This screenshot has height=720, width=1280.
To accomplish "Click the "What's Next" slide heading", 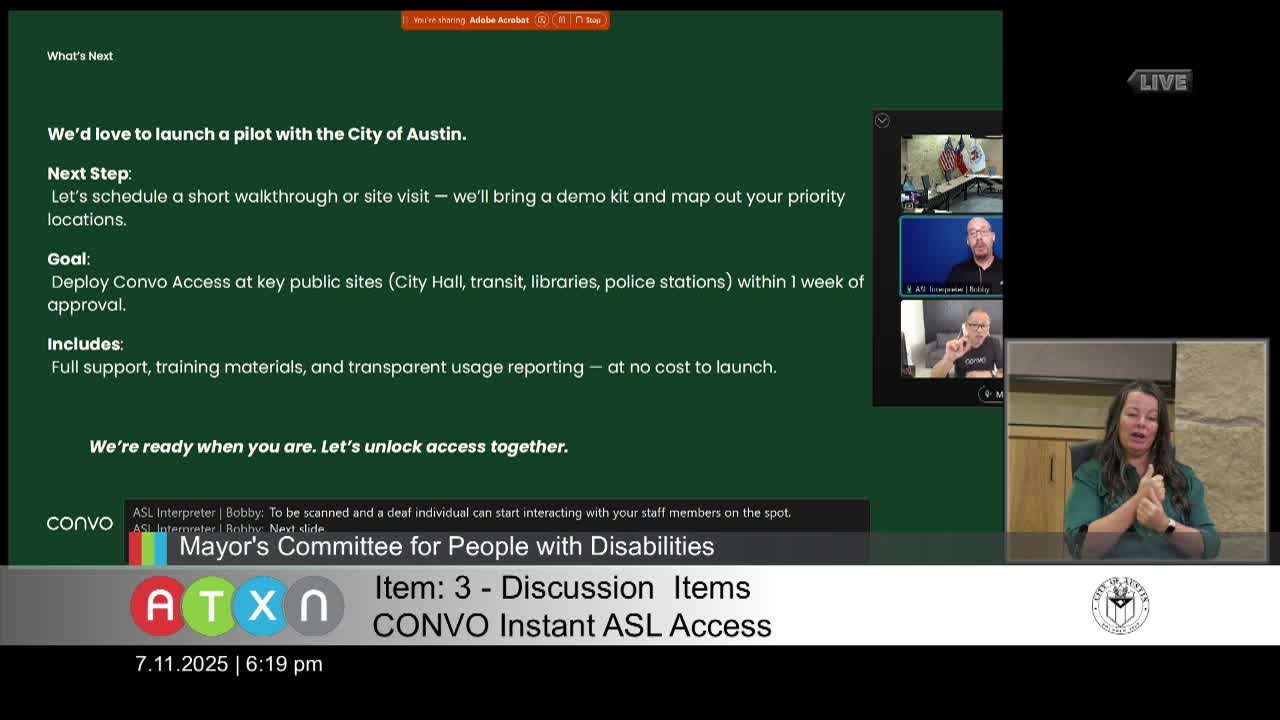I will point(80,56).
